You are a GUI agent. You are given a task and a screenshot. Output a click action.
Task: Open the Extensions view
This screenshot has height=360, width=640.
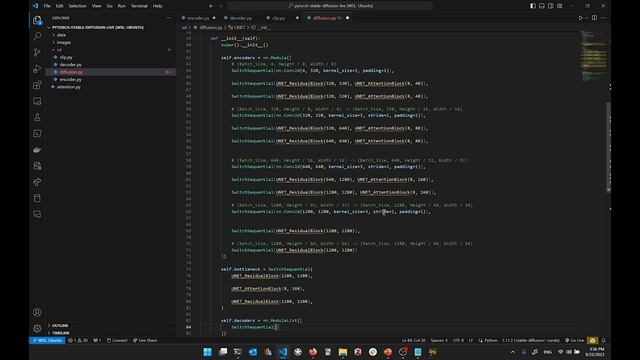(x=37, y=85)
